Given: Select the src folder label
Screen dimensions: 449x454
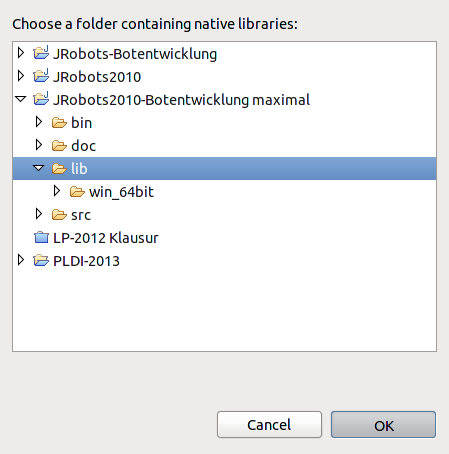Looking at the screenshot, I should (81, 215).
